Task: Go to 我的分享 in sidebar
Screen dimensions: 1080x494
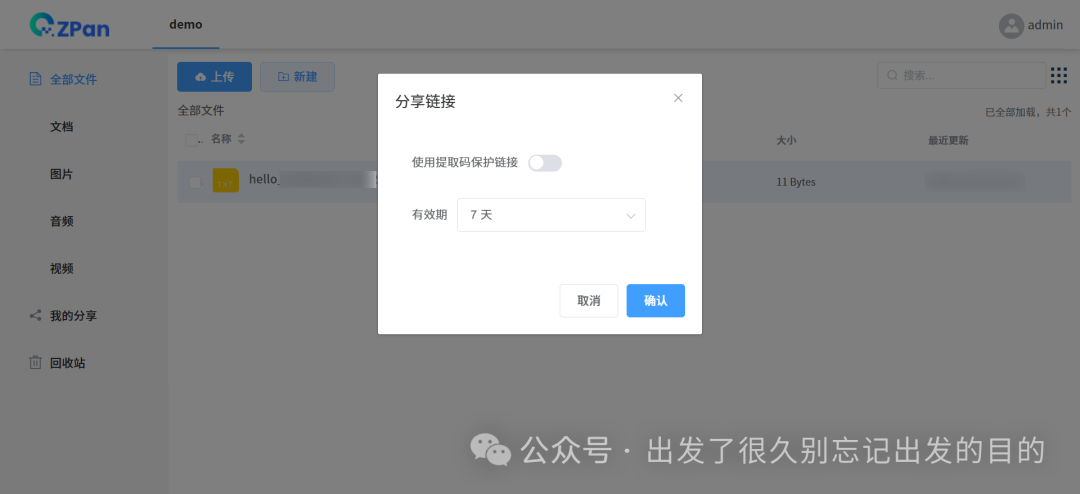Action: (73, 316)
